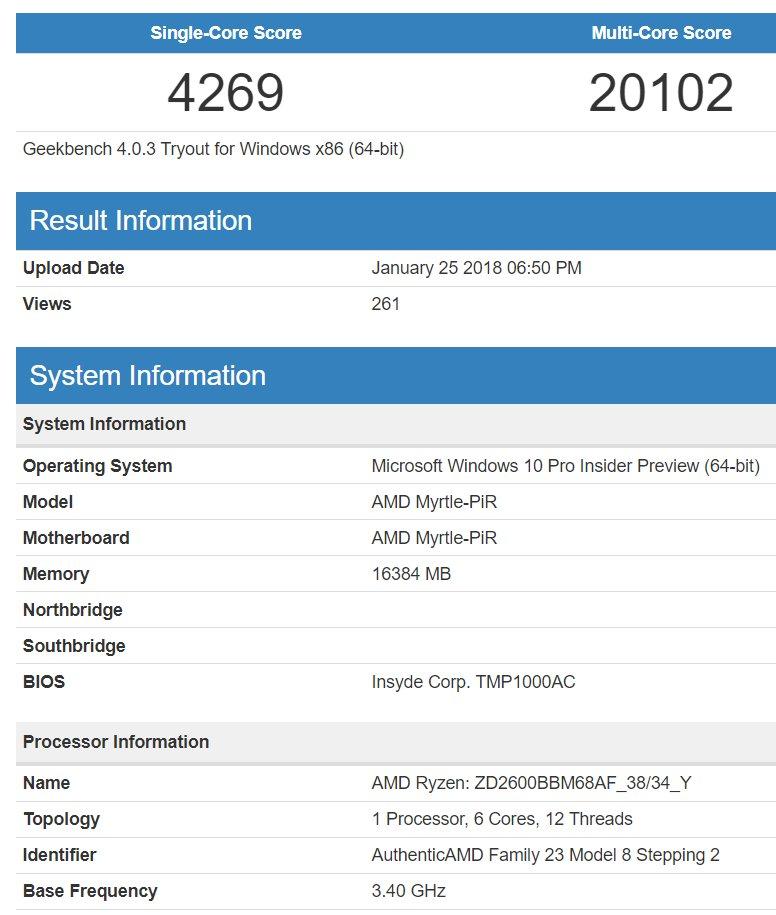Click the Geekbench 4.0.3 Tryout version text
776x915 pixels.
213,149
